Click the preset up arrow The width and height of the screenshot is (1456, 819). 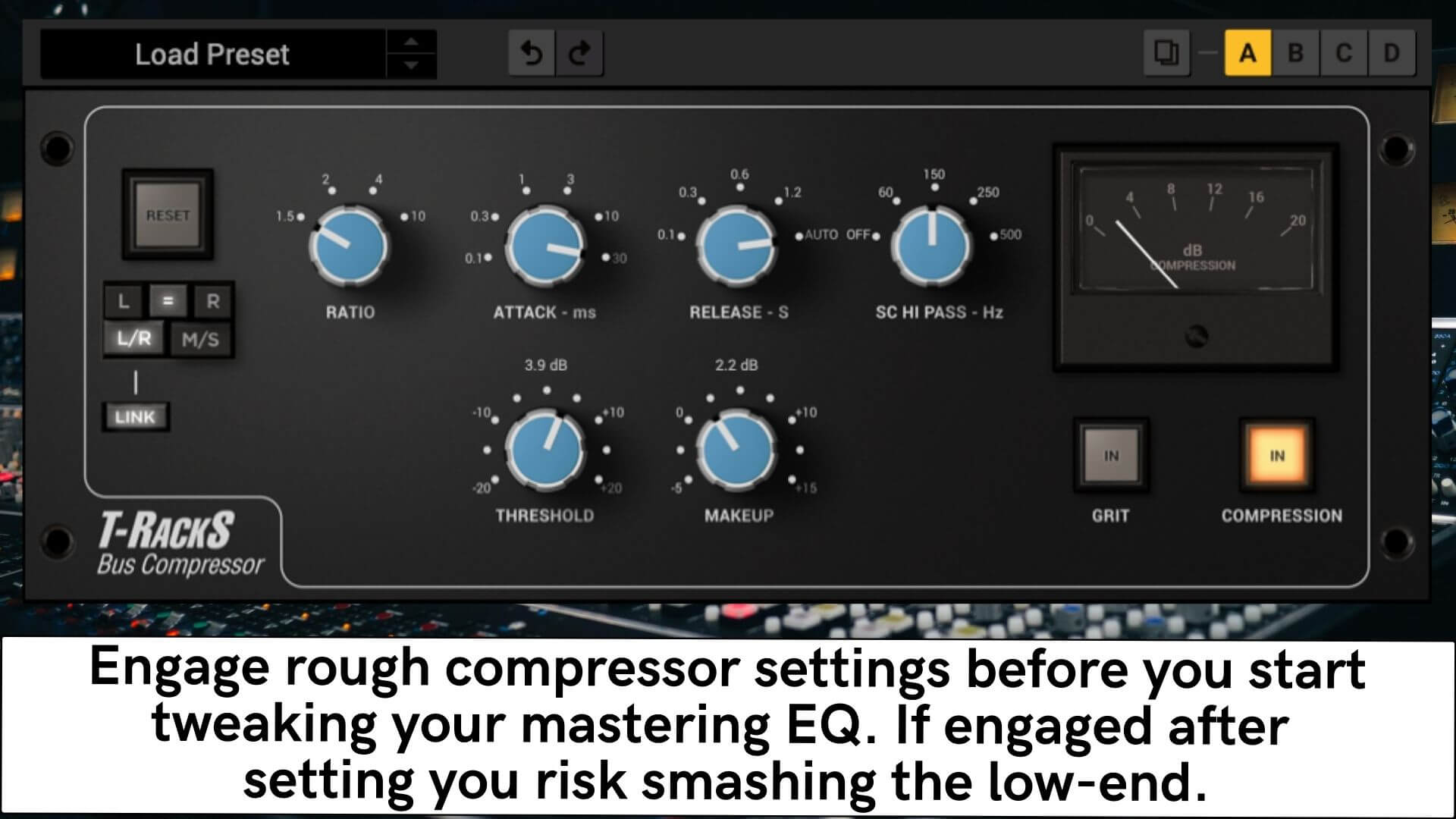(x=411, y=42)
